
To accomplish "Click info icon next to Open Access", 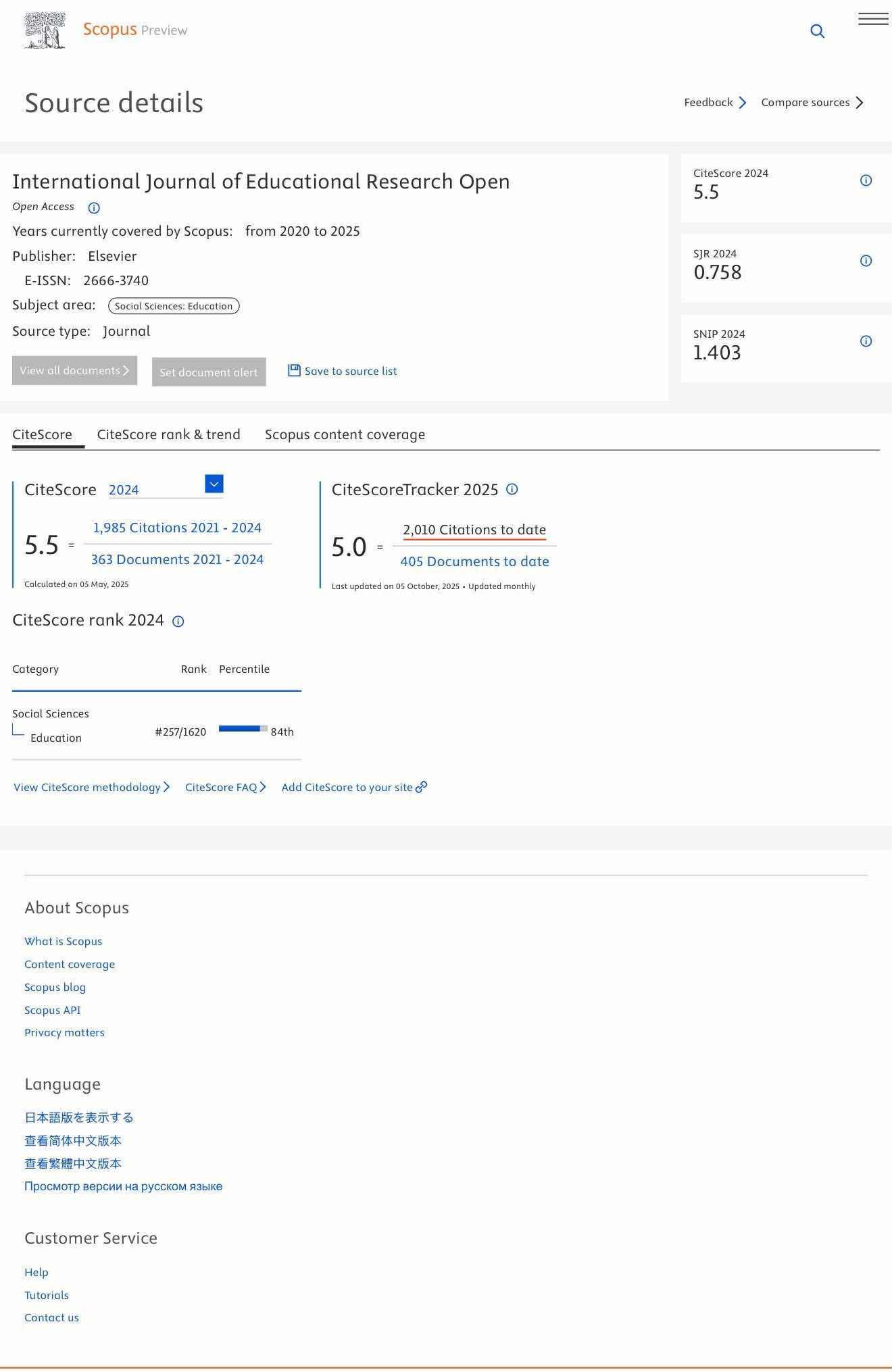I will coord(94,208).
